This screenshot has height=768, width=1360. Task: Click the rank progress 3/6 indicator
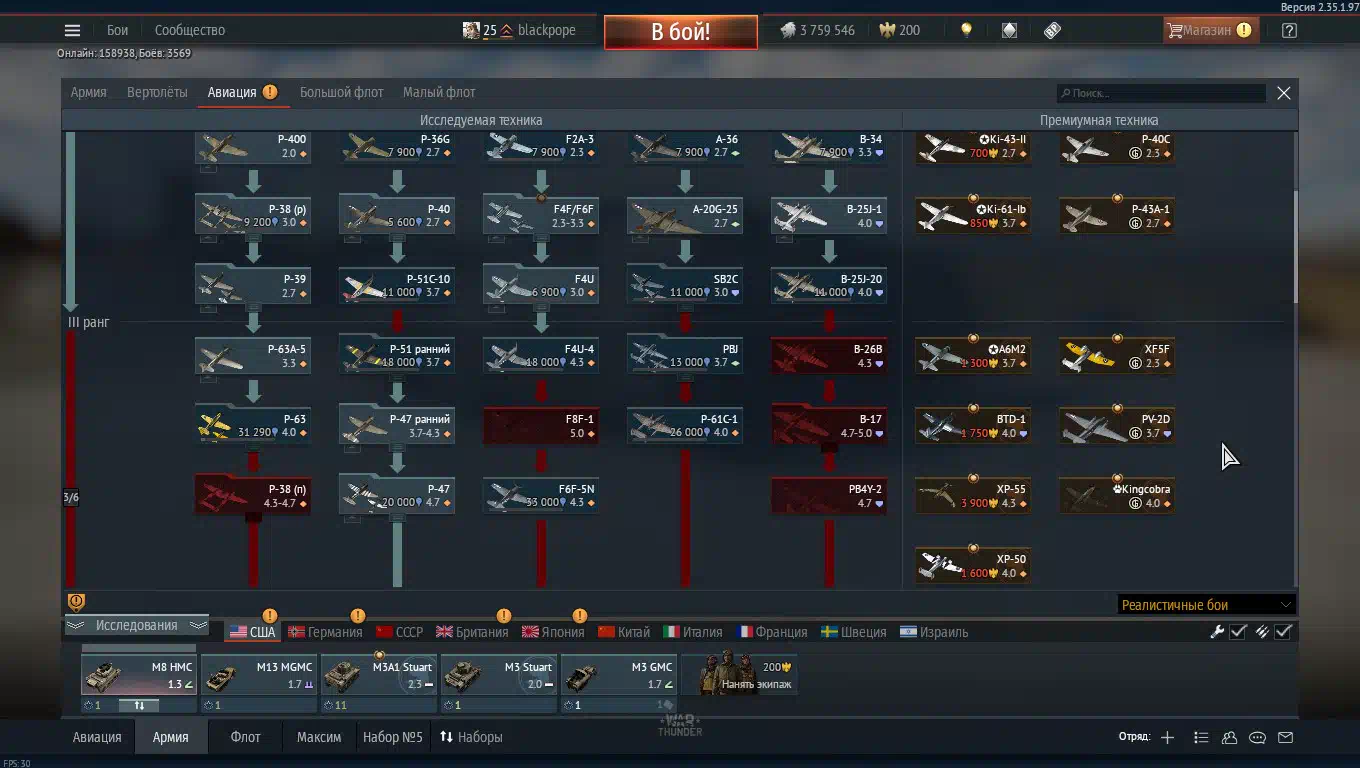pyautogui.click(x=71, y=497)
